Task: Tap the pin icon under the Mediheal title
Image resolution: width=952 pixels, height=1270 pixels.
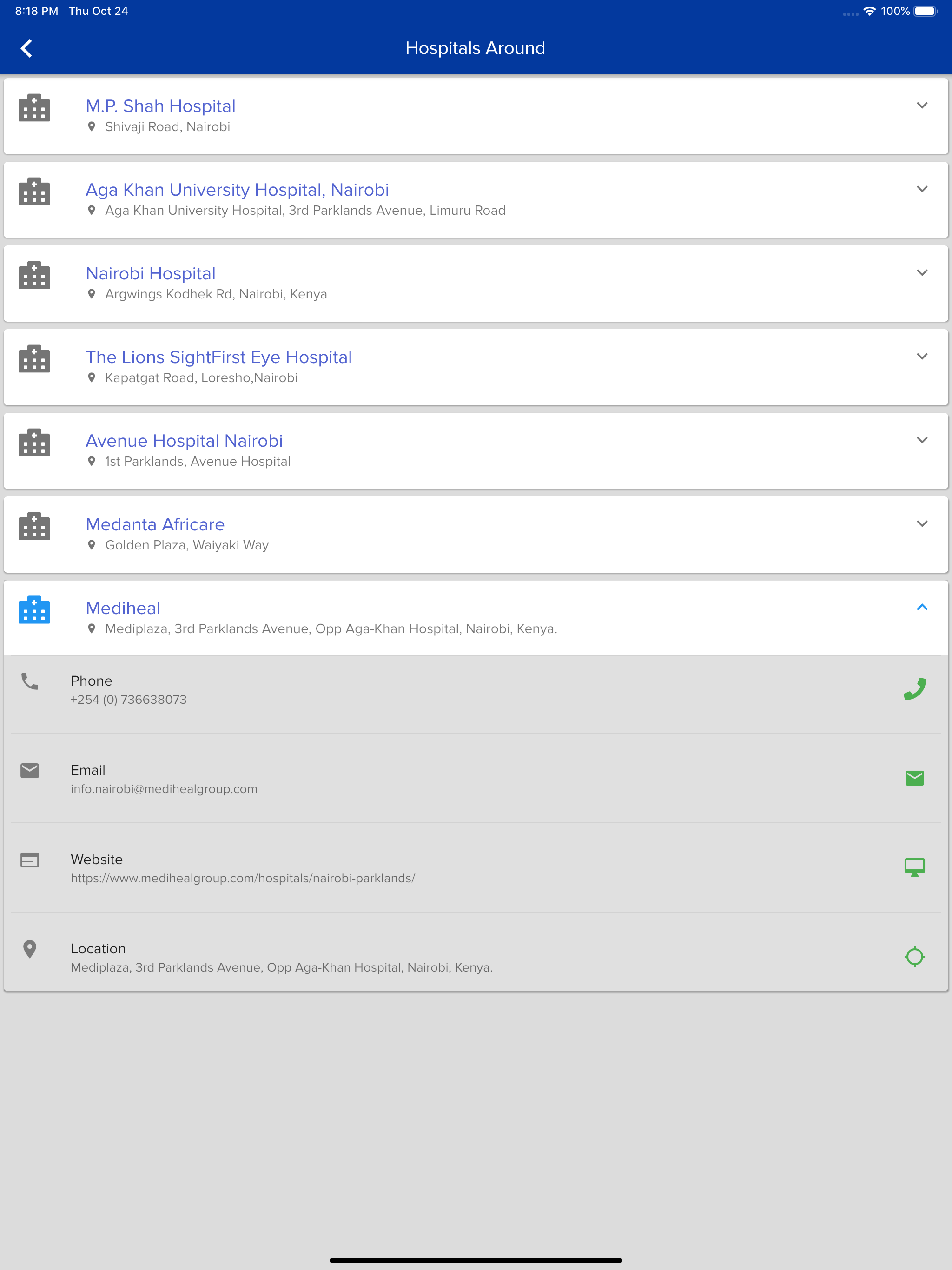Action: (91, 629)
